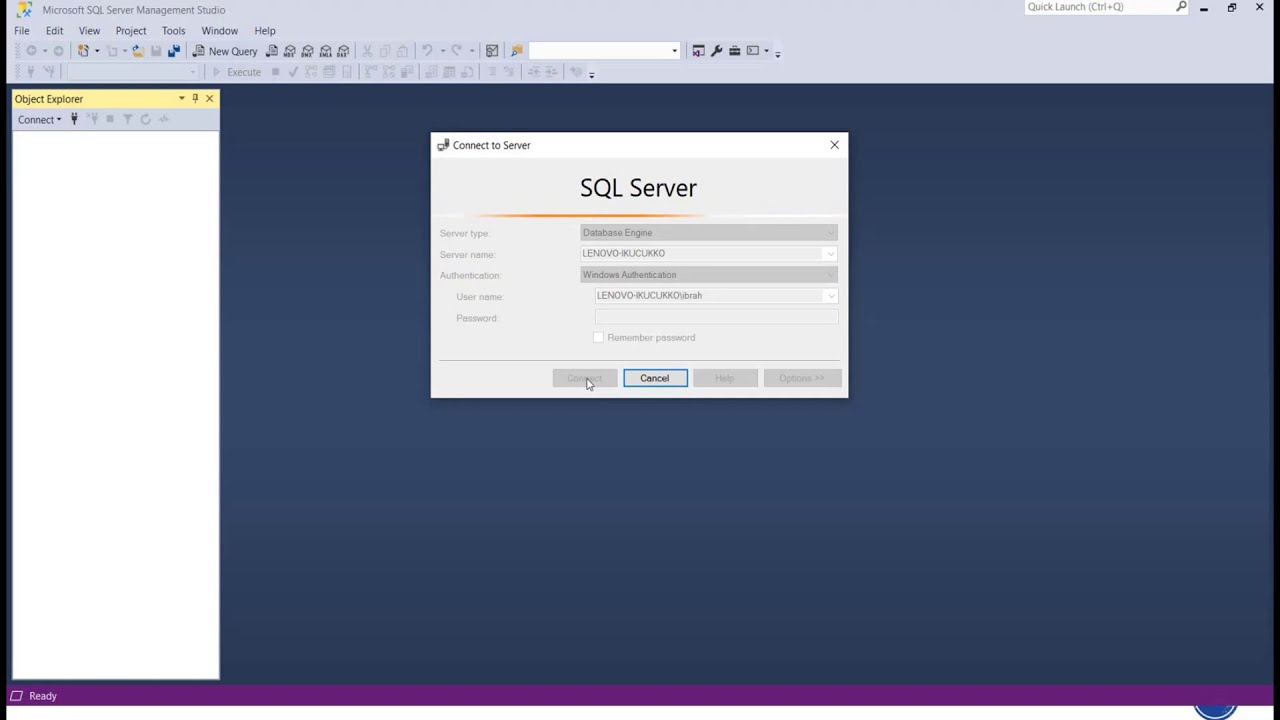
Task: Click the DAX query icon
Action: (x=343, y=51)
